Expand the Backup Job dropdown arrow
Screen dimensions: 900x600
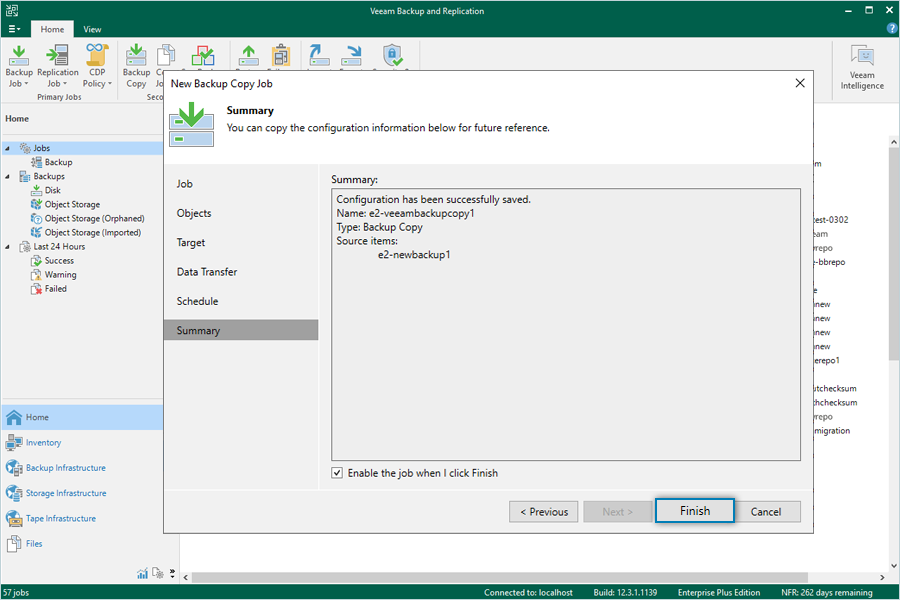tap(26, 84)
